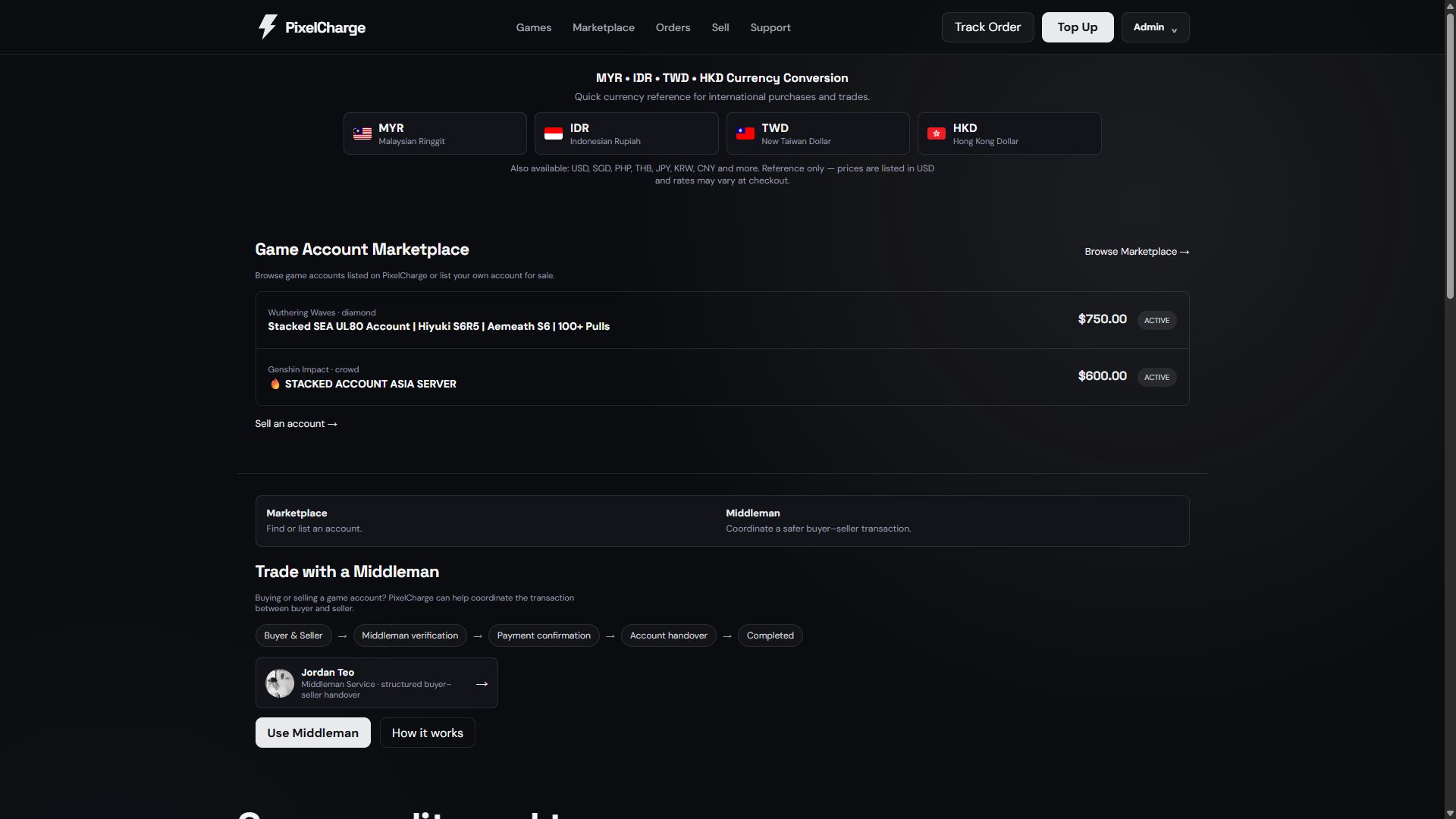Click the Indonesian flag icon
Screen dimensions: 1456x819
[x=554, y=134]
